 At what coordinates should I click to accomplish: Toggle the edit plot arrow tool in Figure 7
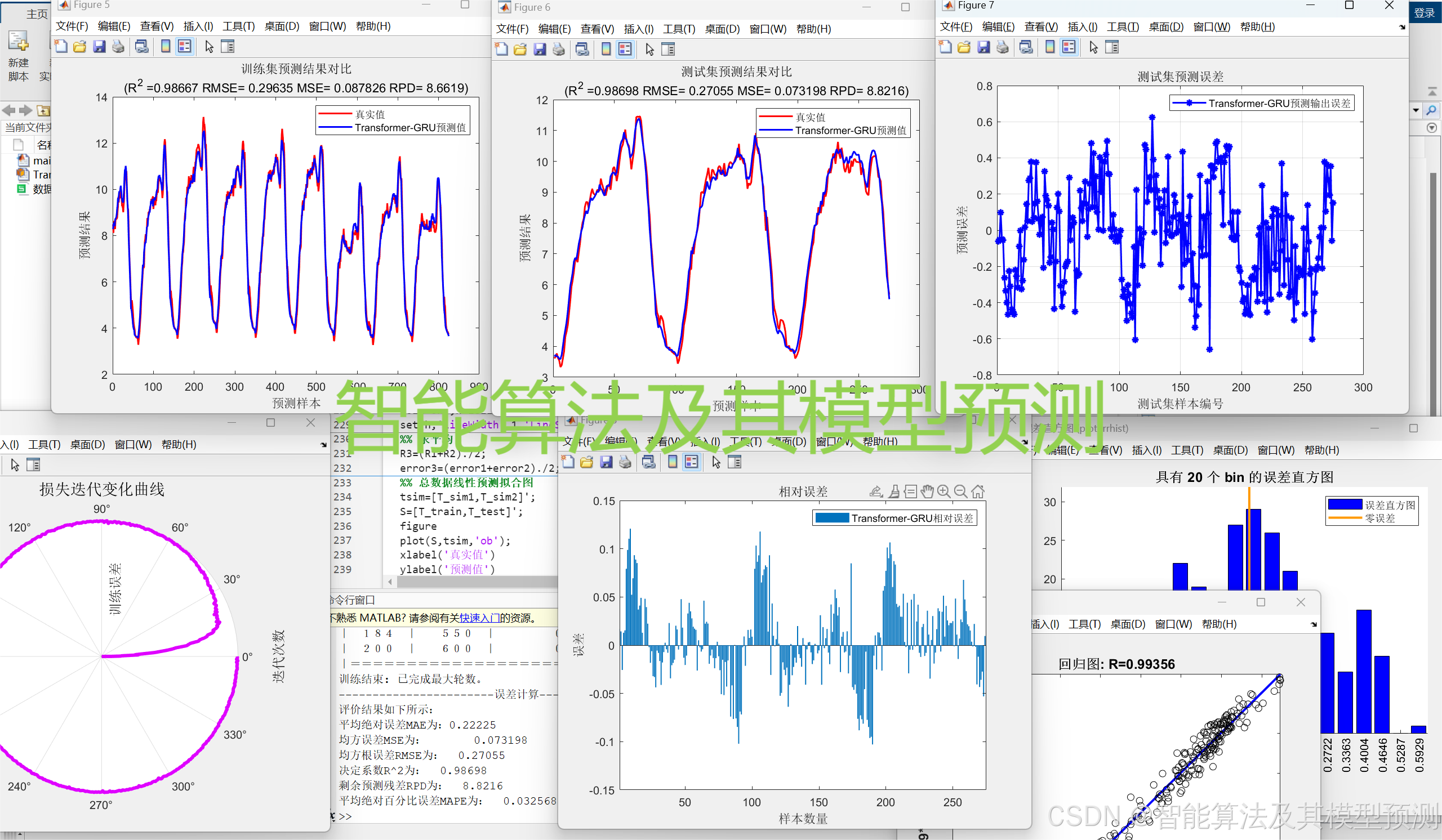pos(1093,47)
